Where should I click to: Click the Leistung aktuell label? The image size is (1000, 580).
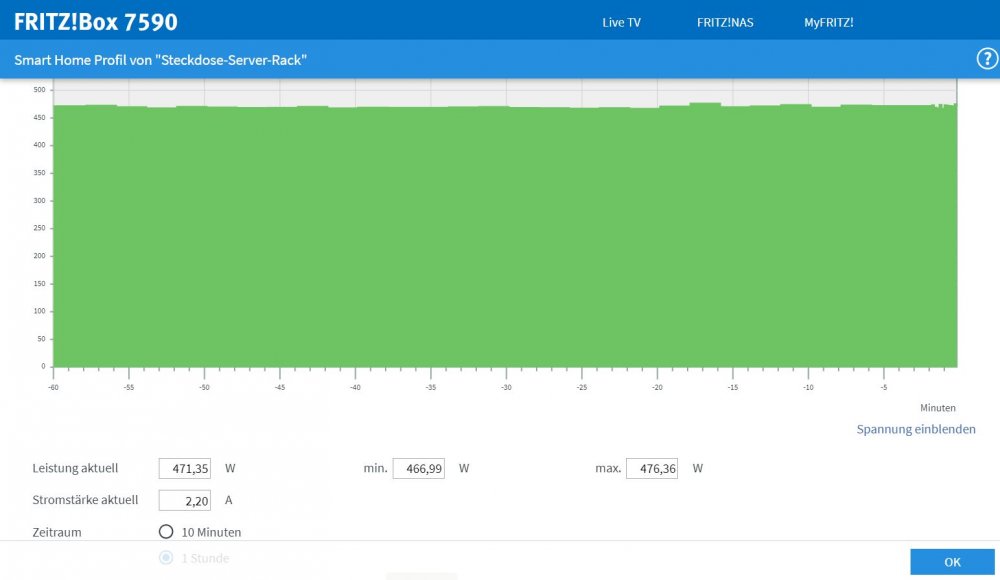(75, 468)
